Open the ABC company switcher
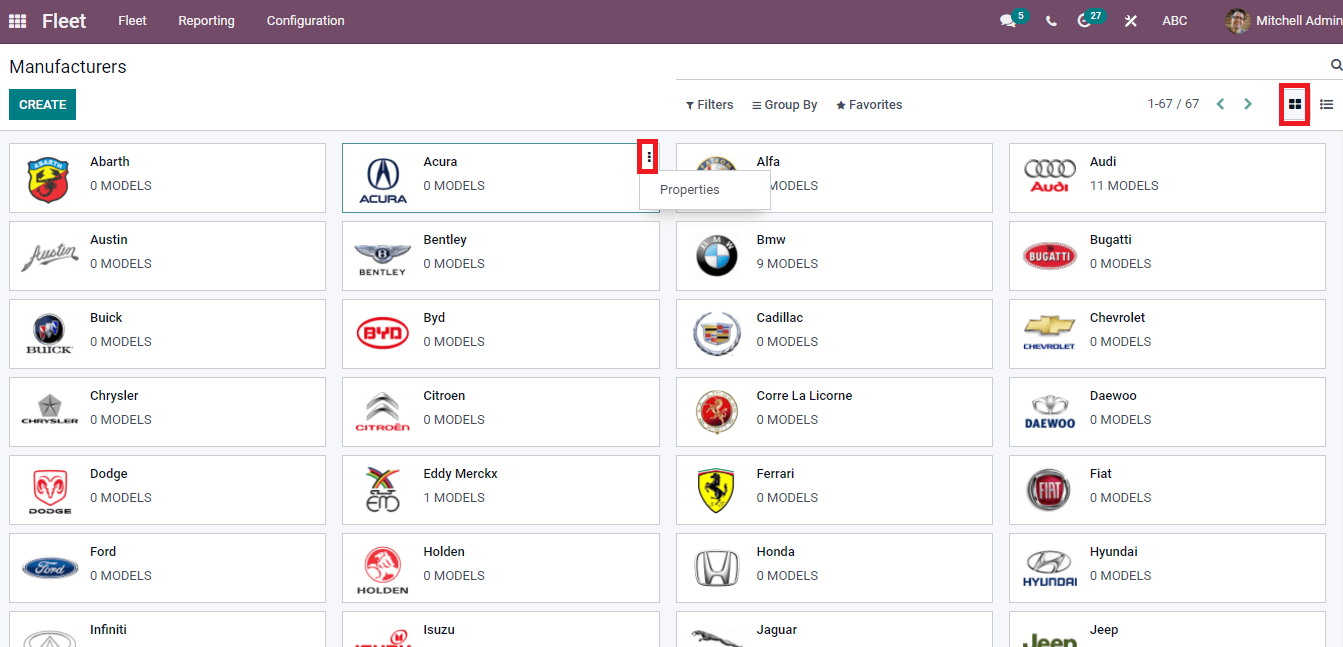Viewport: 1343px width, 647px height. 1175,21
